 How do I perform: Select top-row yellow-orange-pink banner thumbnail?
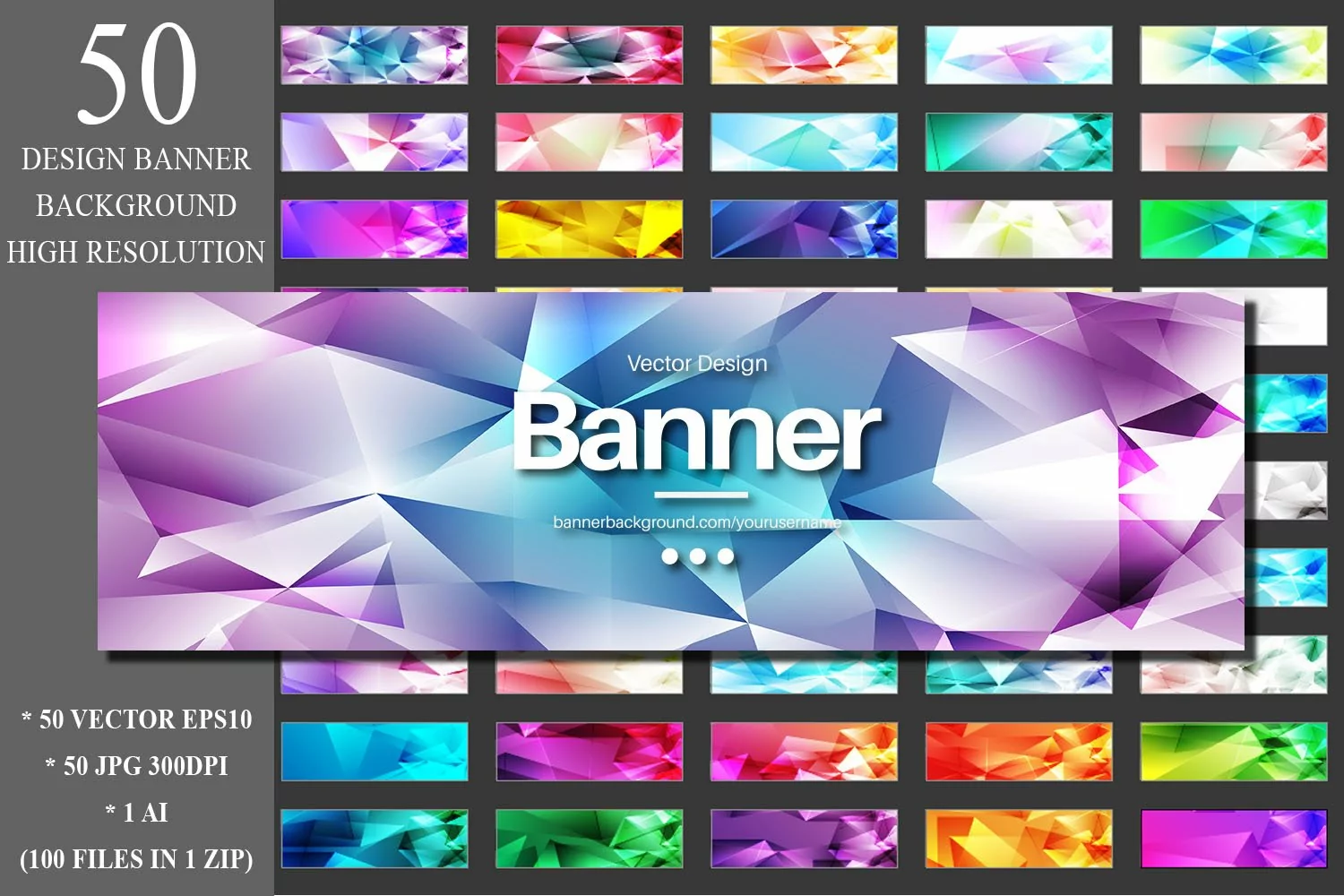click(804, 56)
